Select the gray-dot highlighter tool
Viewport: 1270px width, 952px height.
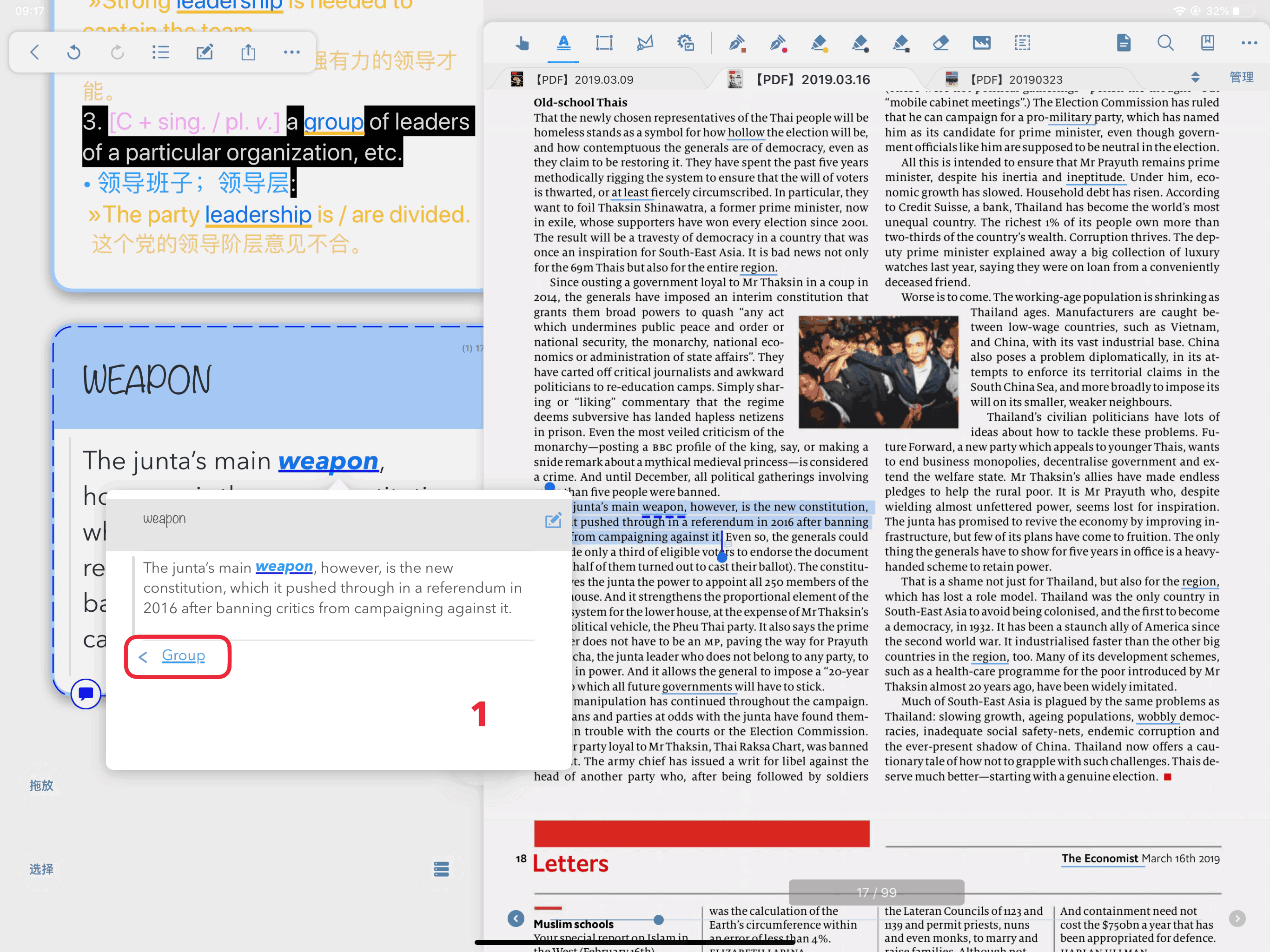860,43
